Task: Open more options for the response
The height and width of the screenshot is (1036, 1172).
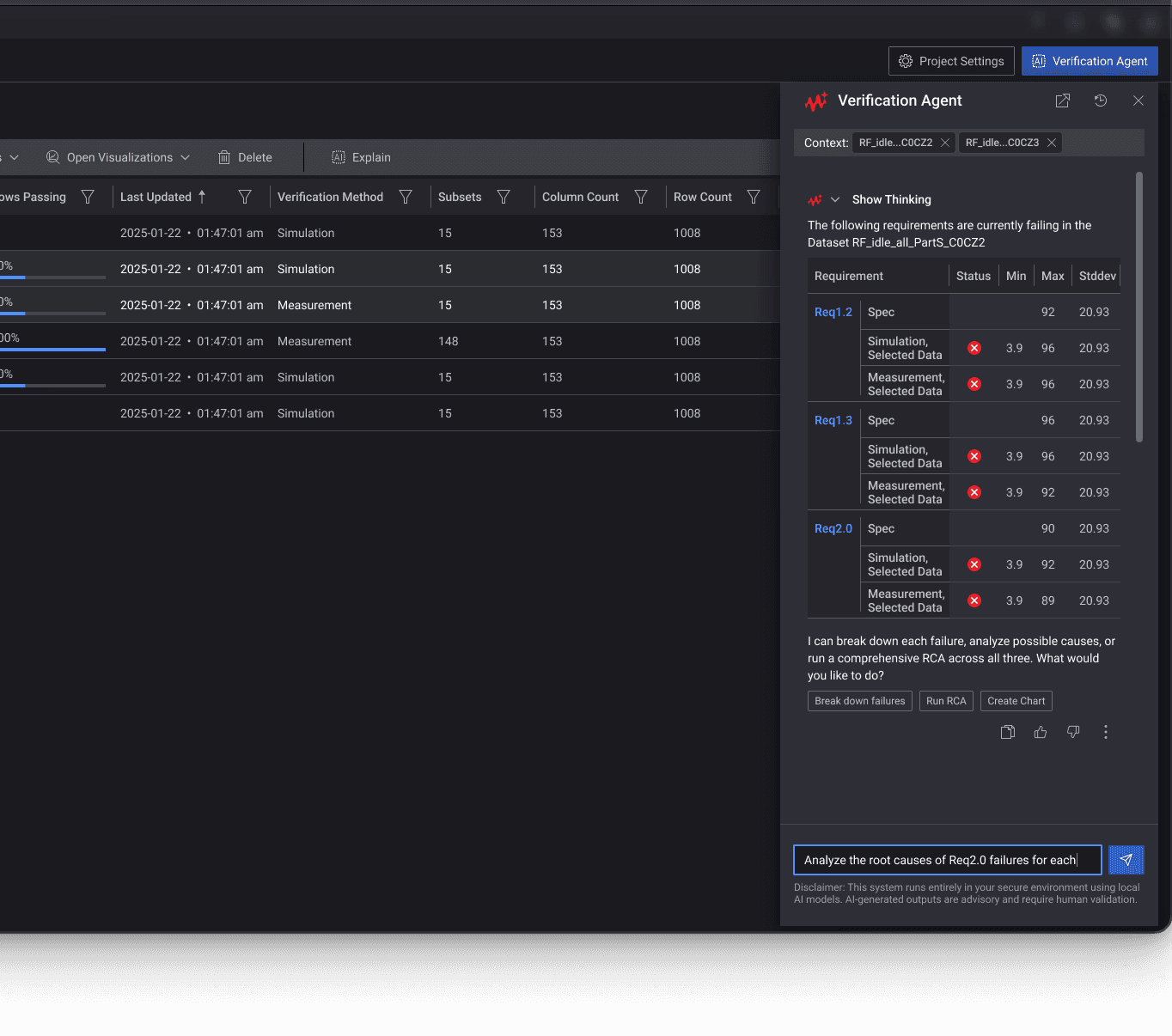Action: [1106, 732]
